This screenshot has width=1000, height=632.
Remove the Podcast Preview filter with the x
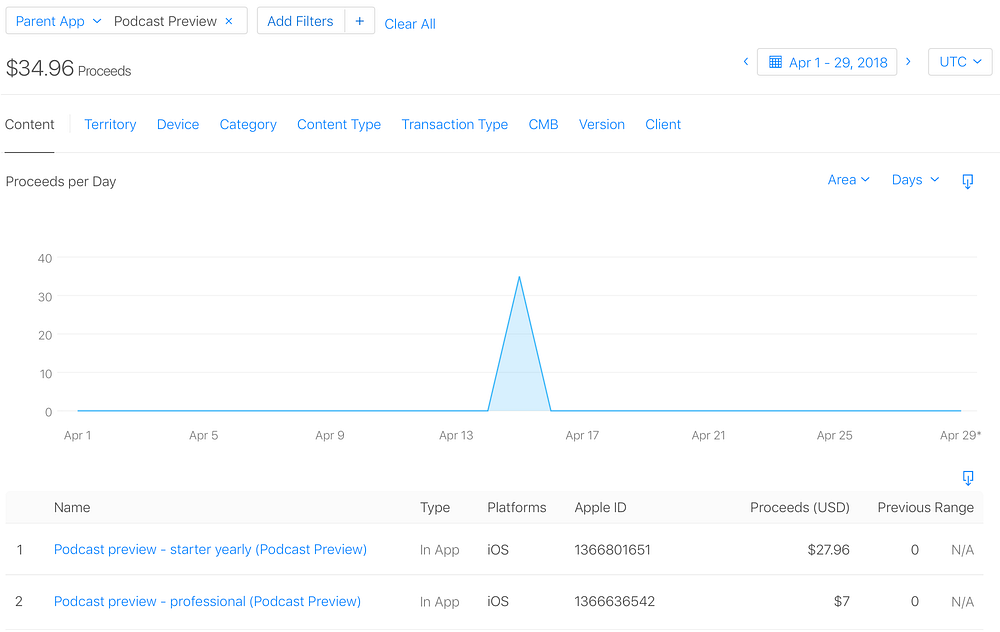[x=229, y=21]
